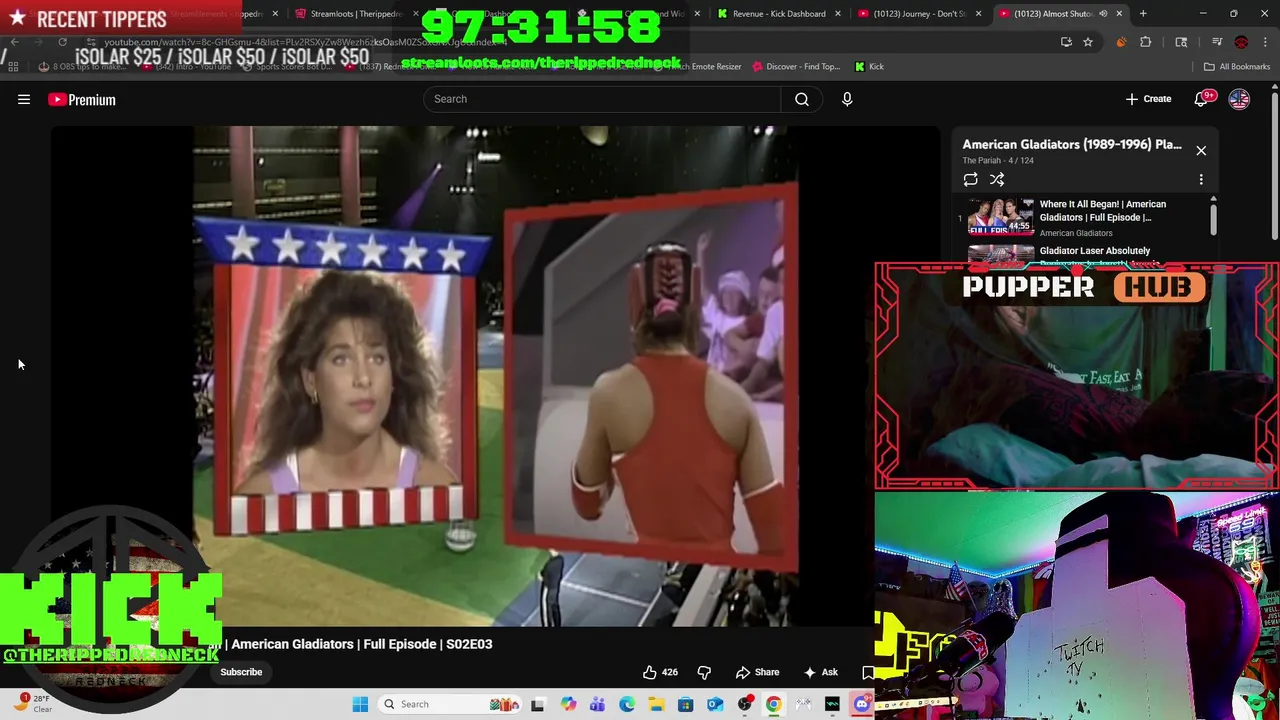
Task: Click the Ask button
Action: 820,672
